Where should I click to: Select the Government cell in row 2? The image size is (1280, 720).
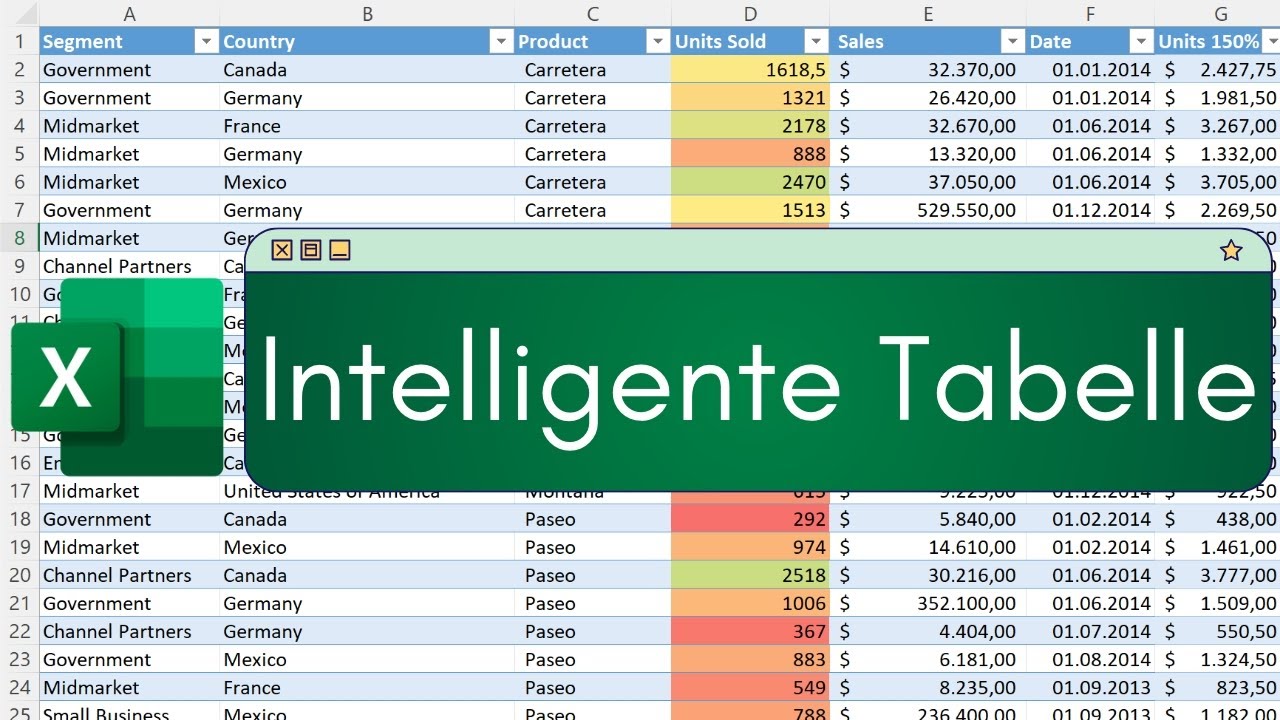point(96,69)
